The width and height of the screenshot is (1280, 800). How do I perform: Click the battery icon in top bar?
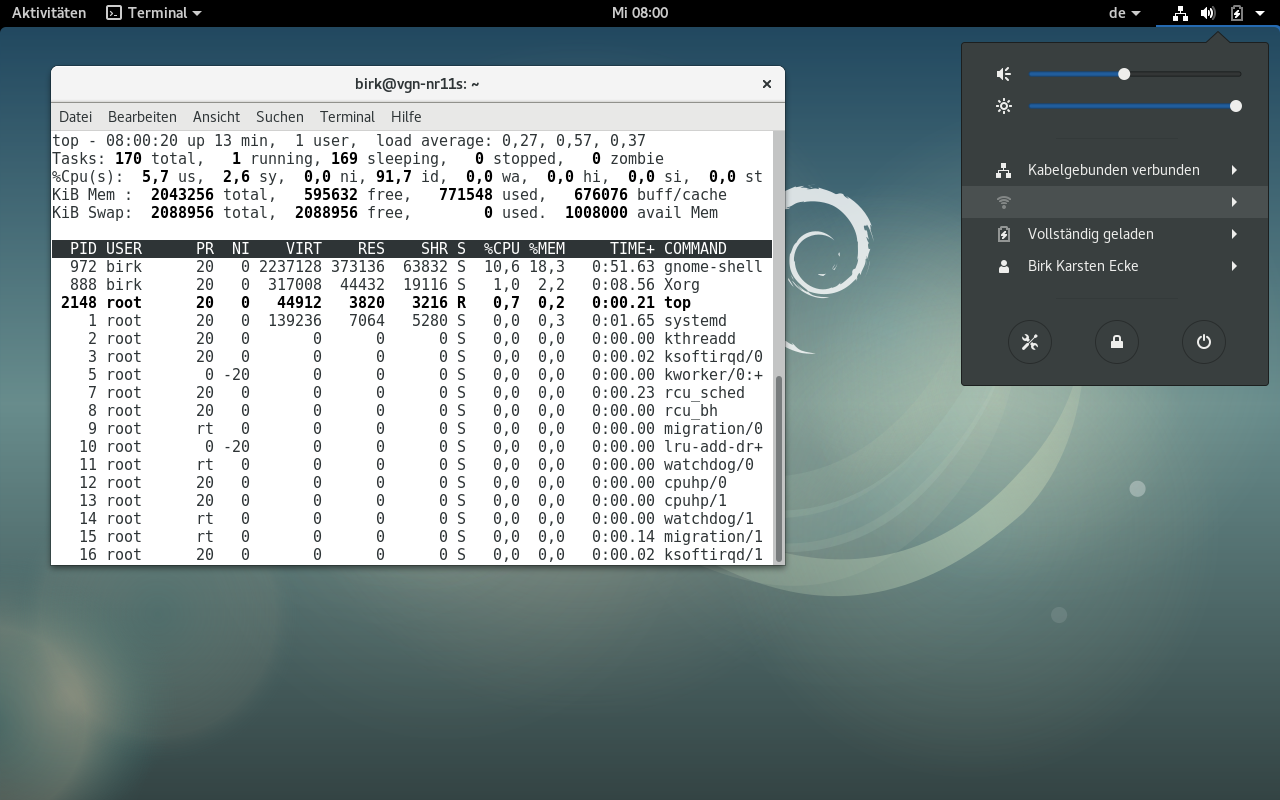(x=1237, y=13)
